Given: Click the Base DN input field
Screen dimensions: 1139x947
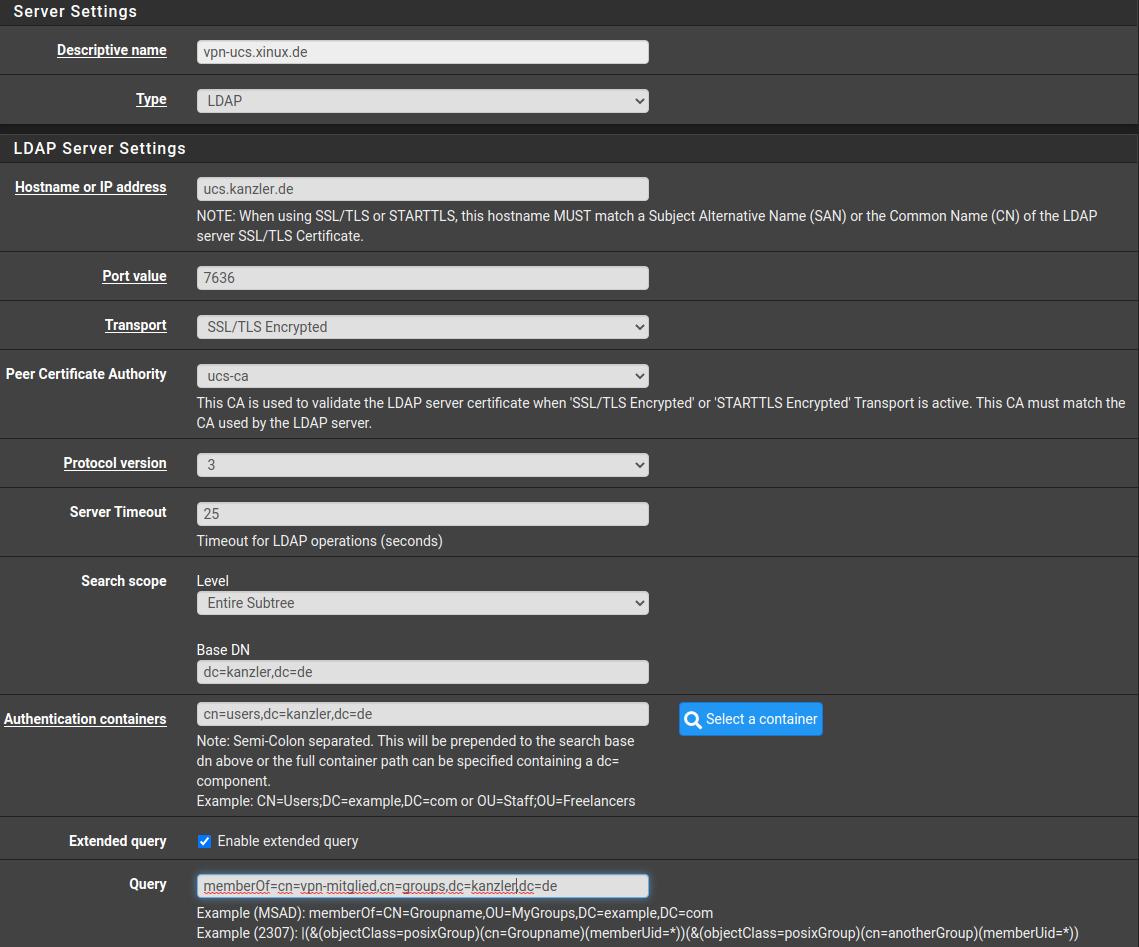Looking at the screenshot, I should (422, 672).
